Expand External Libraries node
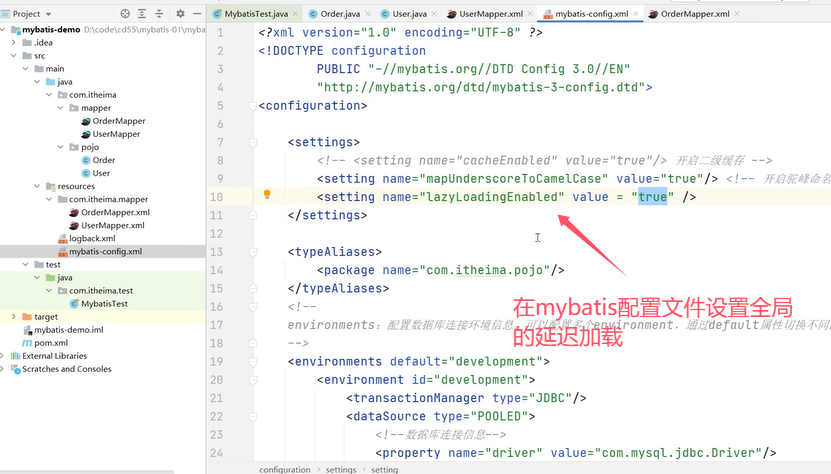 pyautogui.click(x=3, y=356)
